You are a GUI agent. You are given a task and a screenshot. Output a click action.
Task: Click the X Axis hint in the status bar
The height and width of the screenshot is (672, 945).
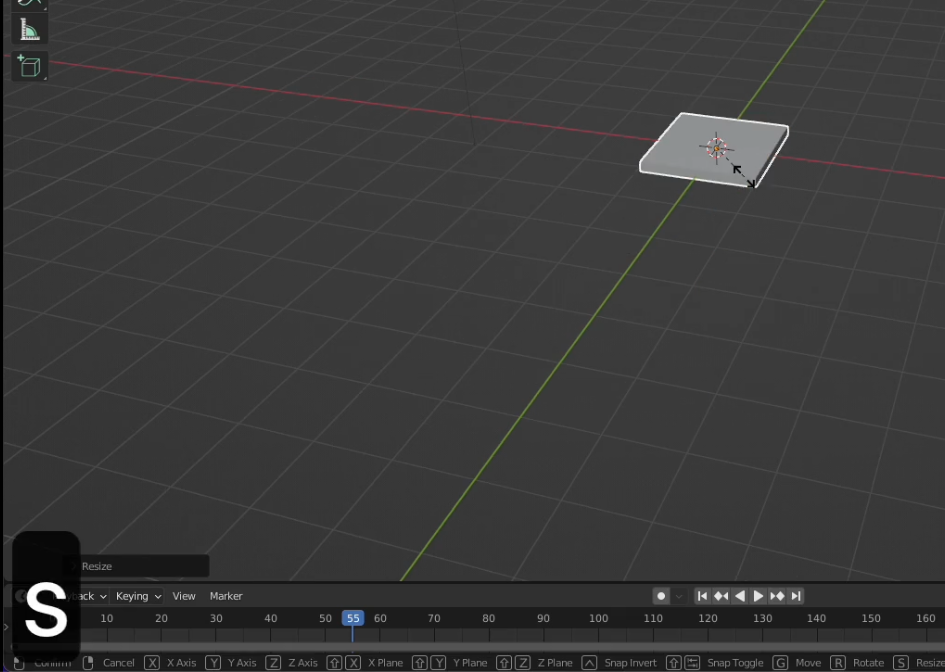click(x=181, y=663)
